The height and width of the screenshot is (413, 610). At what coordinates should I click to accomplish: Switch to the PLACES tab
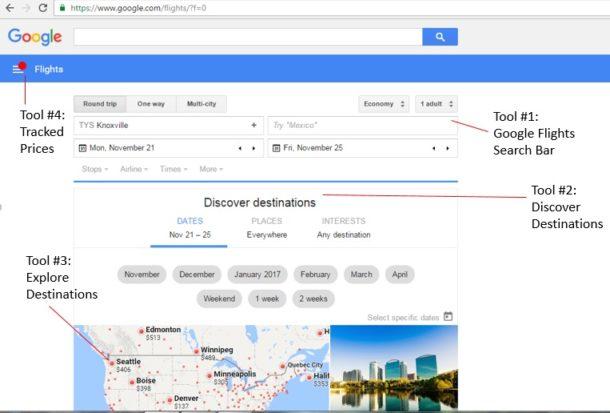(x=266, y=228)
